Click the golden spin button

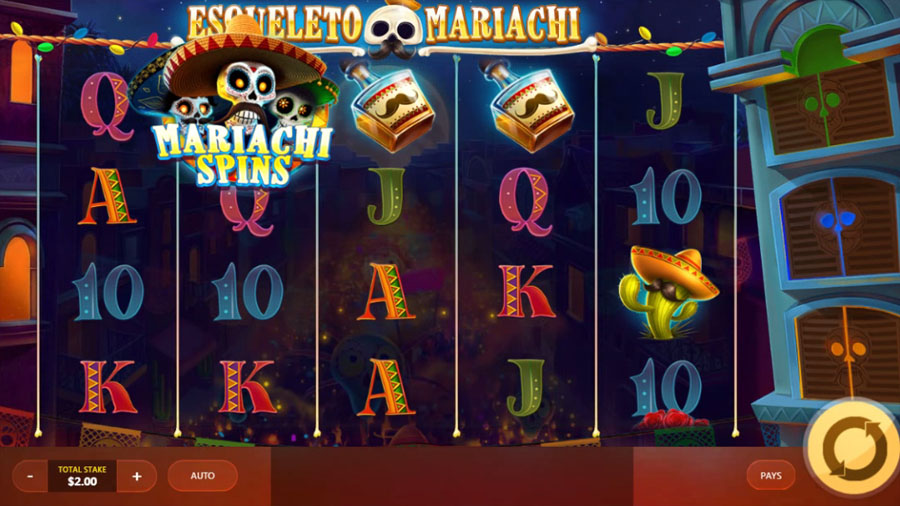853,447
